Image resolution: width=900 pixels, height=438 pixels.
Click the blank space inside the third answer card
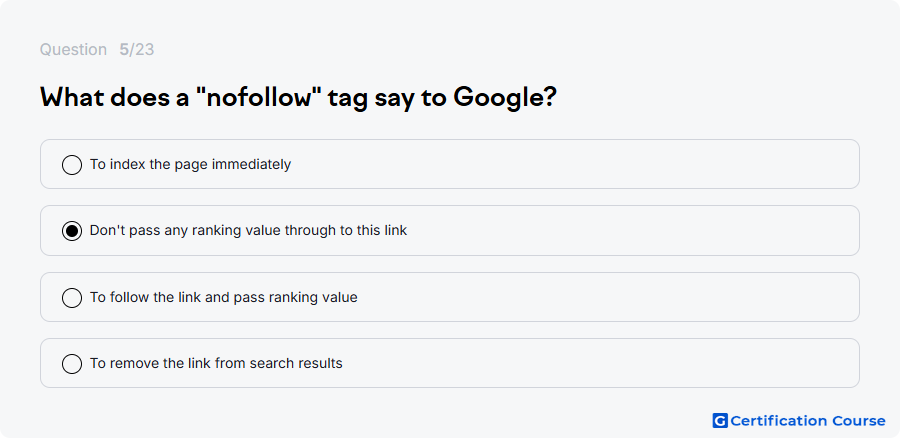pyautogui.click(x=608, y=297)
